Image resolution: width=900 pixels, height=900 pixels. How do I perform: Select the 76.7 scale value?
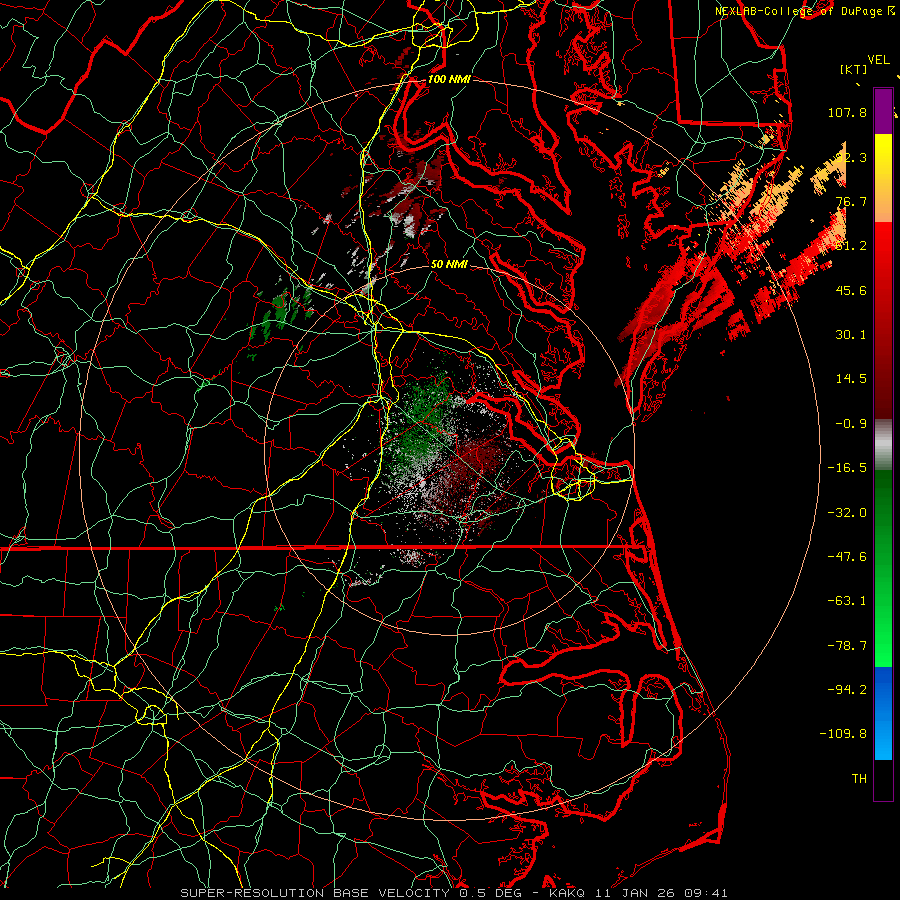tap(851, 201)
